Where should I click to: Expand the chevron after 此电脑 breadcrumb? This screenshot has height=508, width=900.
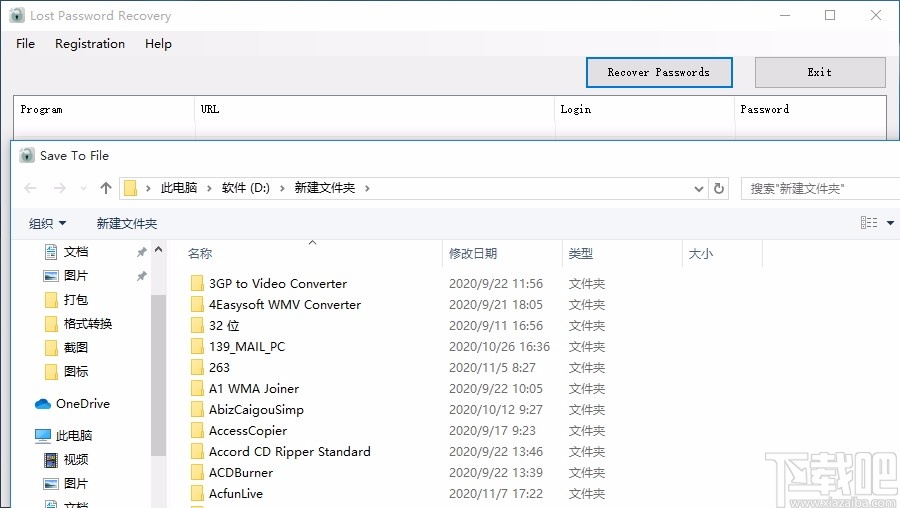210,188
